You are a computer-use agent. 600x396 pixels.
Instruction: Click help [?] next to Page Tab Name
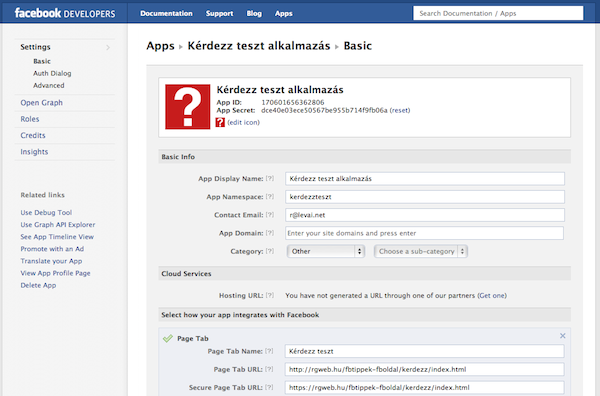[x=269, y=351]
